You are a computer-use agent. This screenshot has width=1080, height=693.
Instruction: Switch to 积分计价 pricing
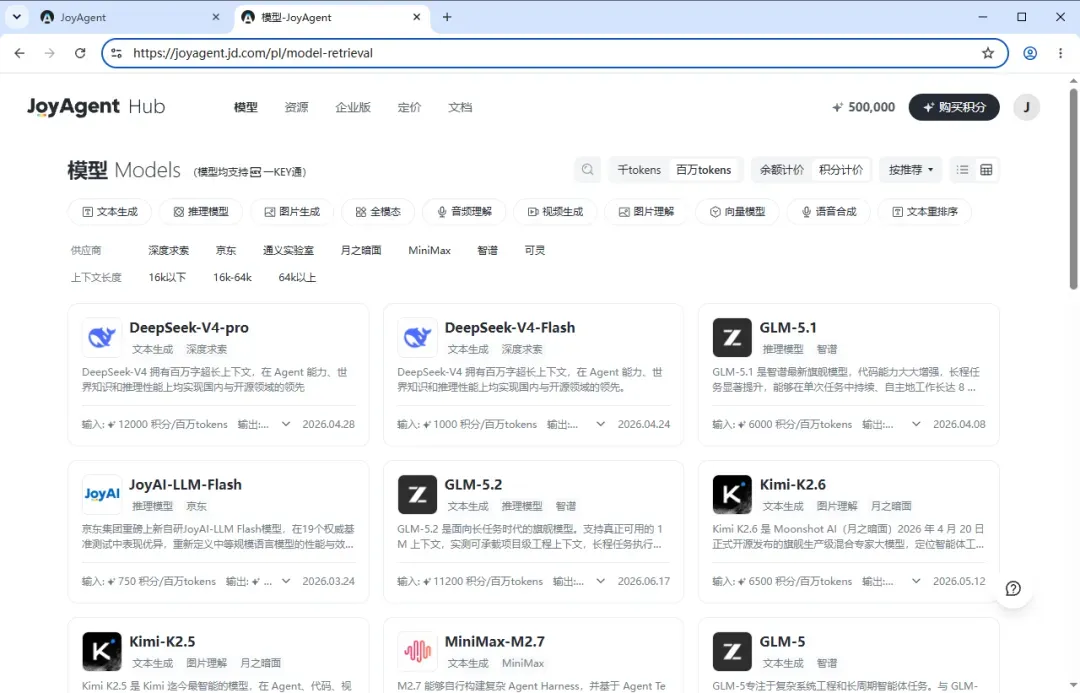tap(840, 169)
